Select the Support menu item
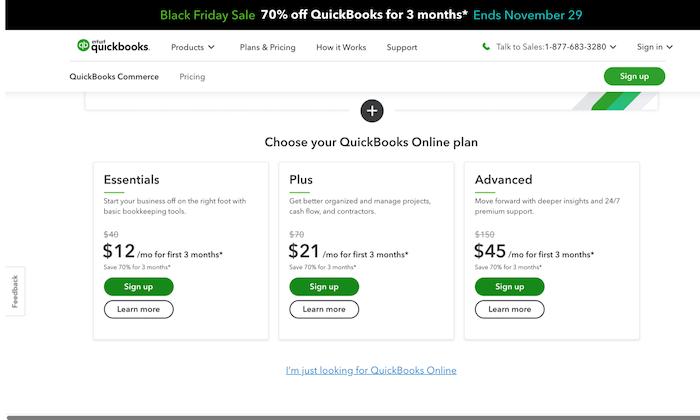The image size is (700, 420). click(x=402, y=47)
